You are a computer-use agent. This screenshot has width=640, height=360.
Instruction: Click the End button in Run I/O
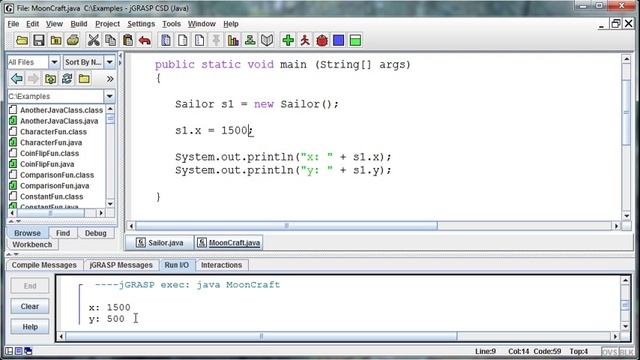pos(30,286)
